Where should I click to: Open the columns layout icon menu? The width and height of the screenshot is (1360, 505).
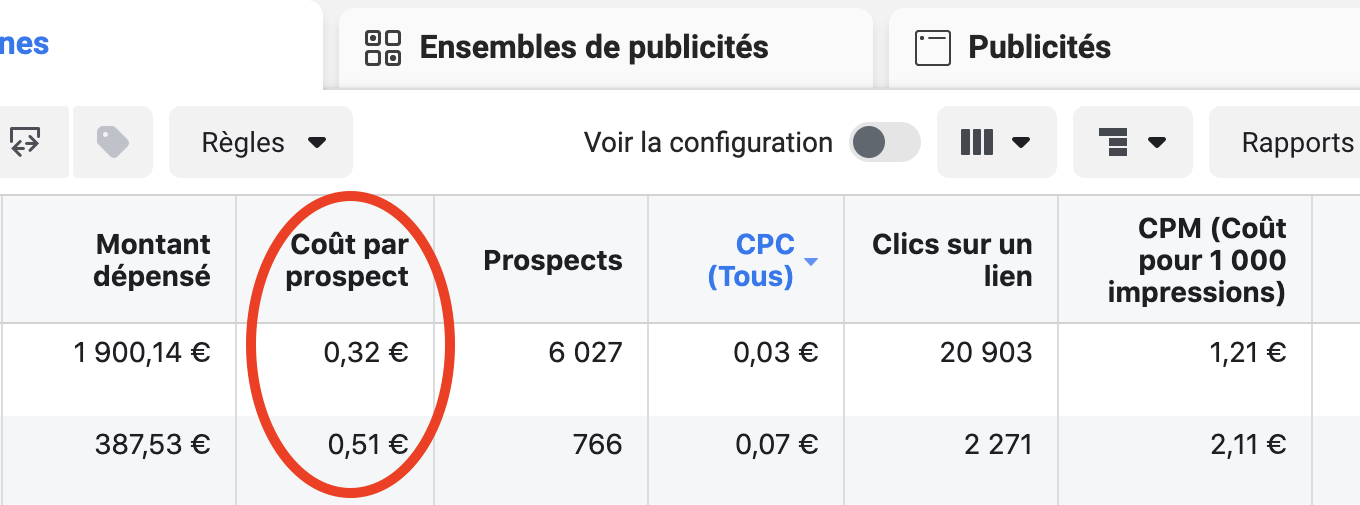pyautogui.click(x=996, y=142)
